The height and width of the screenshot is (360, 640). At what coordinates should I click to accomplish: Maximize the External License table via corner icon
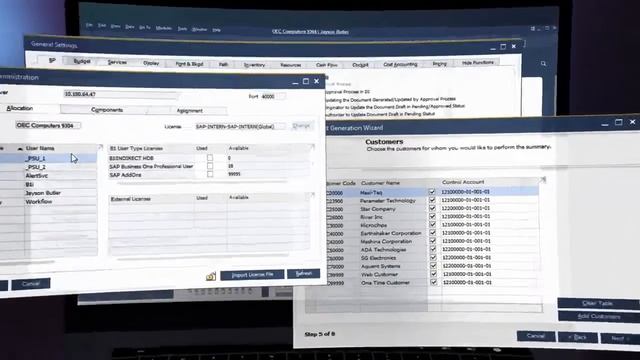tap(312, 195)
